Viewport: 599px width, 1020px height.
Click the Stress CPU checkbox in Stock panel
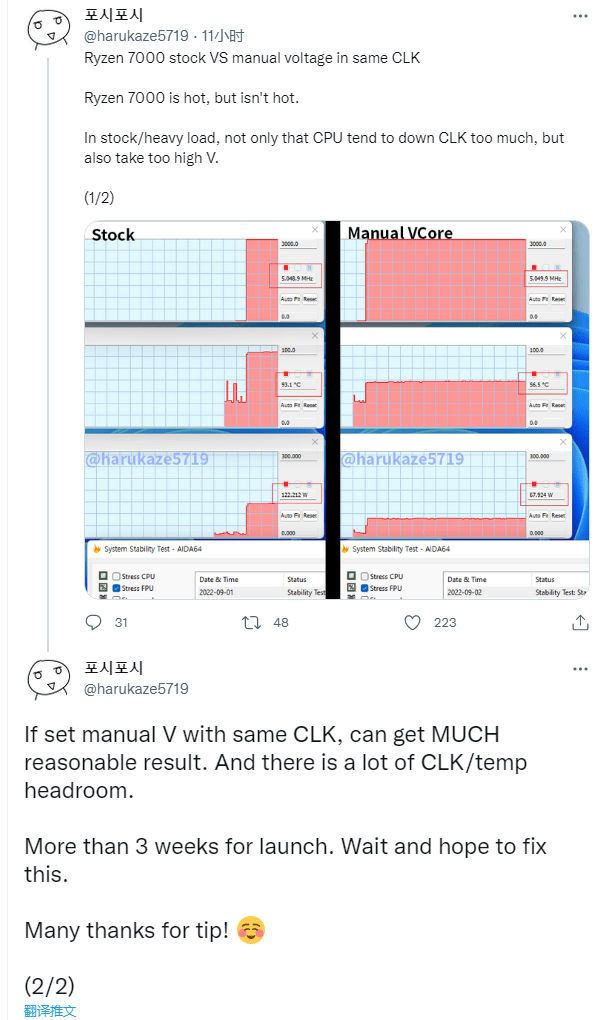pyautogui.click(x=116, y=576)
